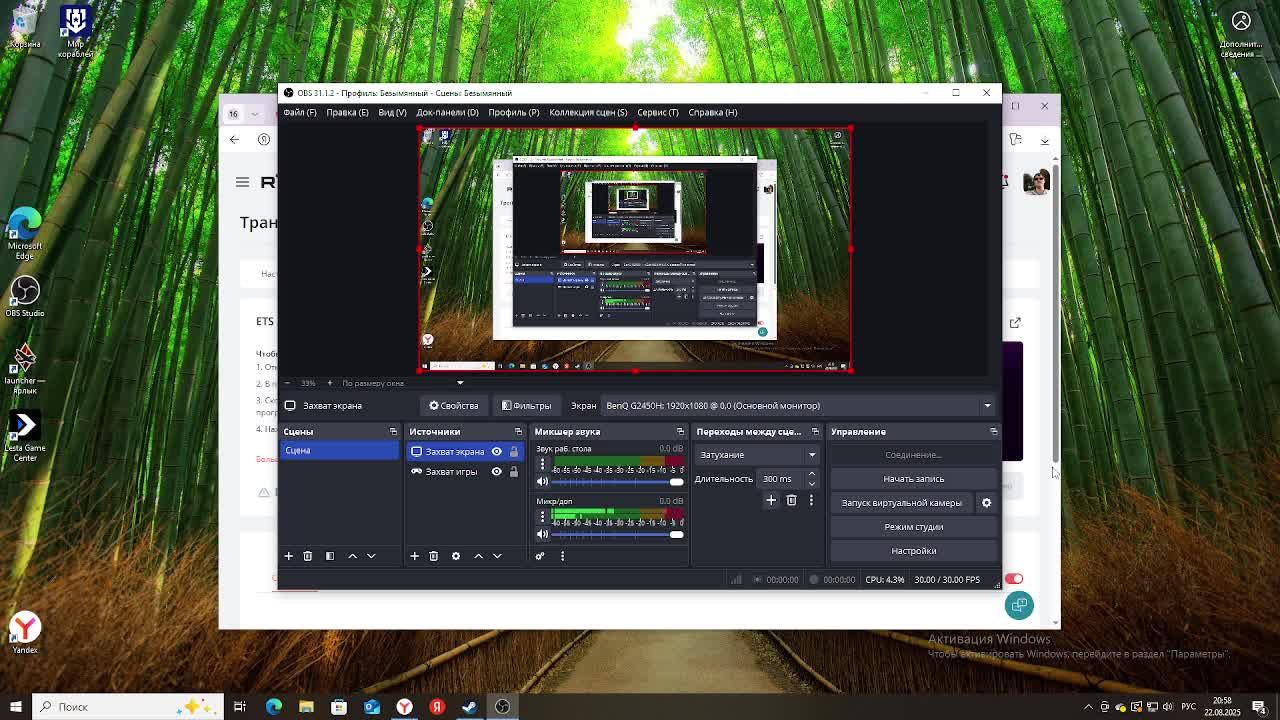Open the Док-панели menu
Screen dimensions: 1280x720
click(447, 112)
